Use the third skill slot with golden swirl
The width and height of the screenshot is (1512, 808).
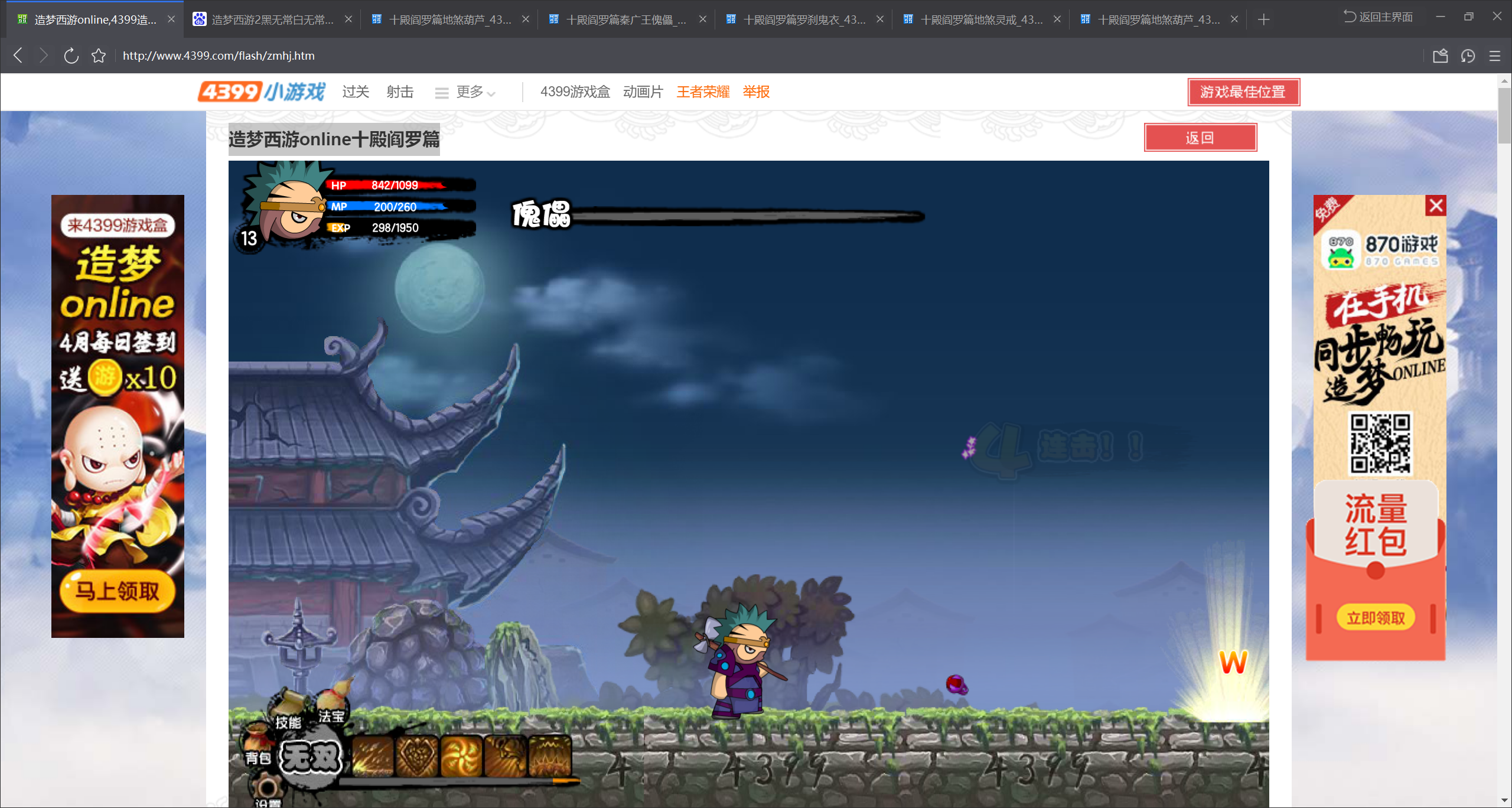pyautogui.click(x=462, y=756)
